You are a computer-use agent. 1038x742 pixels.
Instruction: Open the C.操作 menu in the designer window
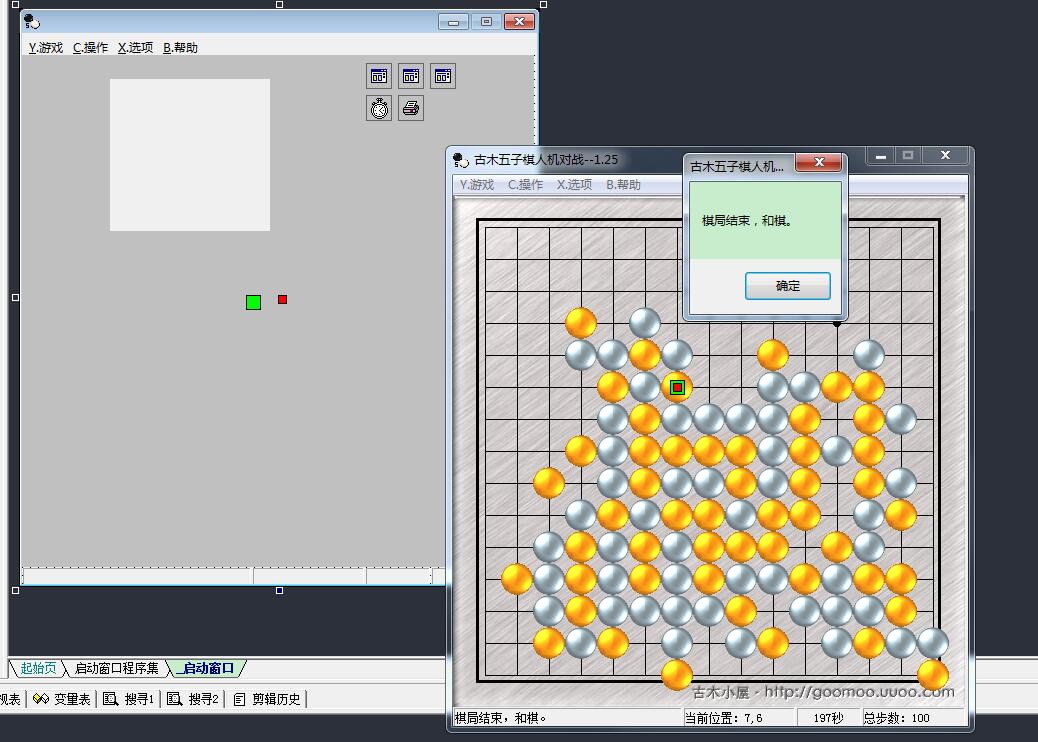(x=90, y=48)
